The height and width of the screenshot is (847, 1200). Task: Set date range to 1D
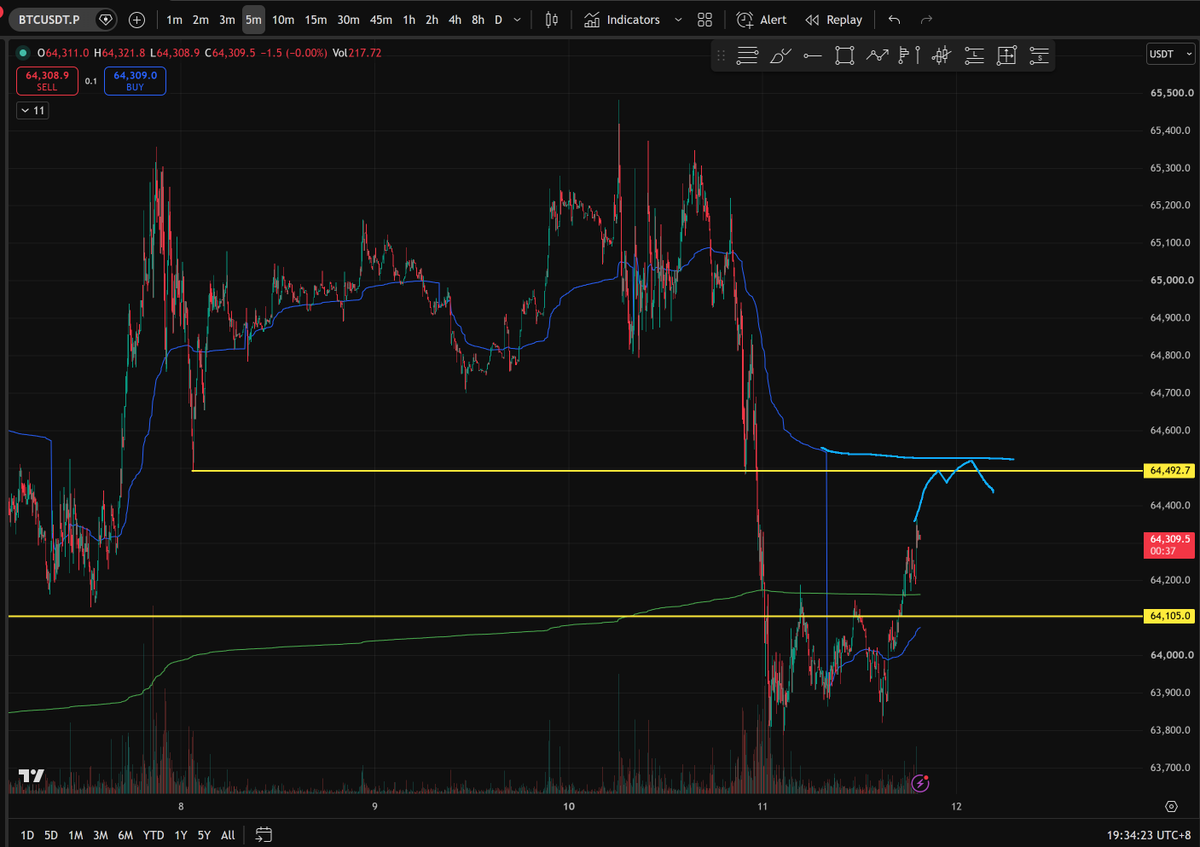click(x=27, y=834)
